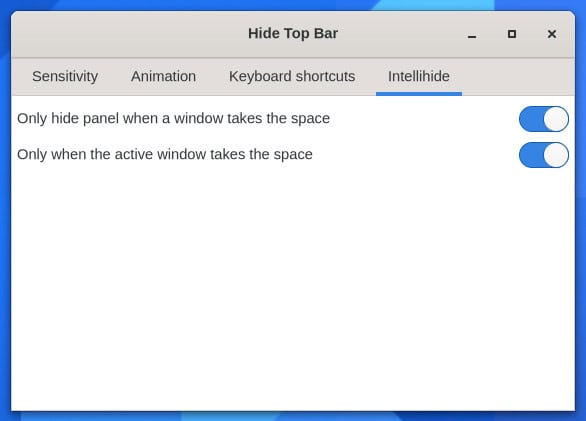
Task: Open the Animation tab
Action: [163, 77]
